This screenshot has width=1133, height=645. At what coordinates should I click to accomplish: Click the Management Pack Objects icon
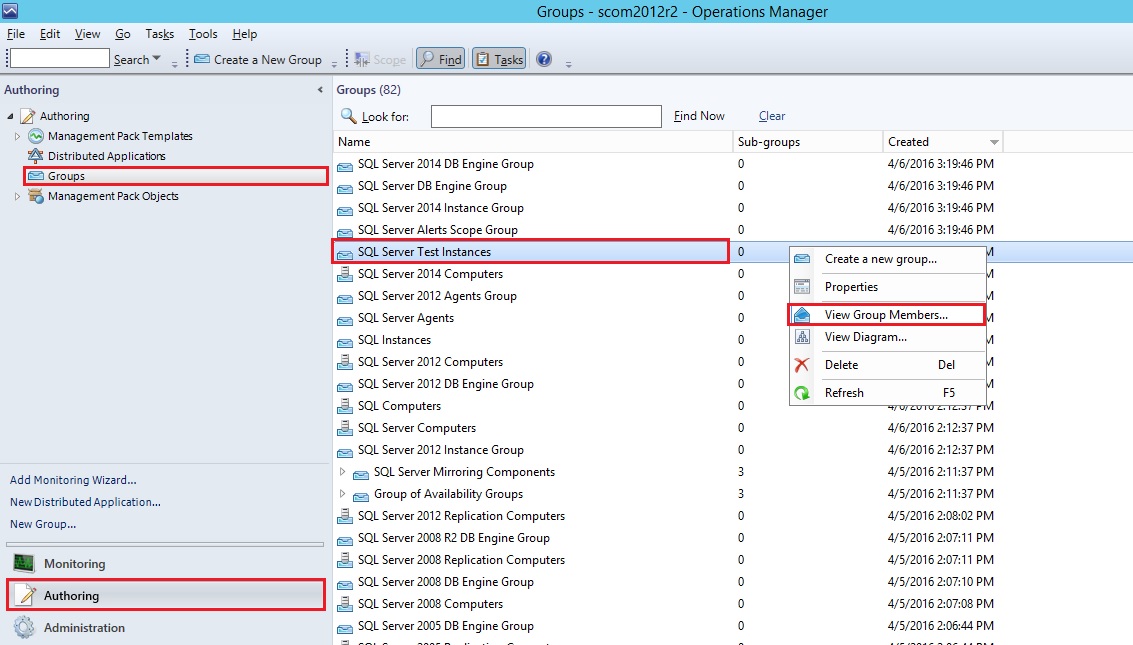click(x=35, y=196)
